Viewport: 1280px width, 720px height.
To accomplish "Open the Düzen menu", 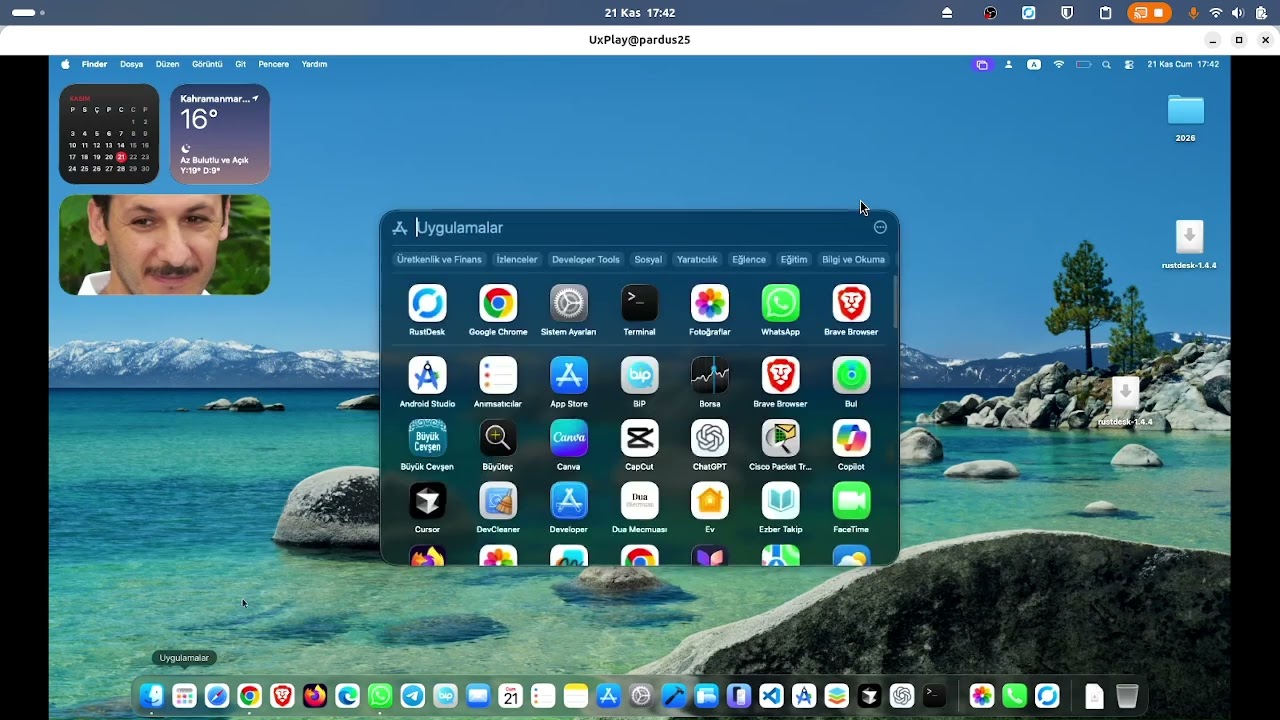I will [x=167, y=64].
